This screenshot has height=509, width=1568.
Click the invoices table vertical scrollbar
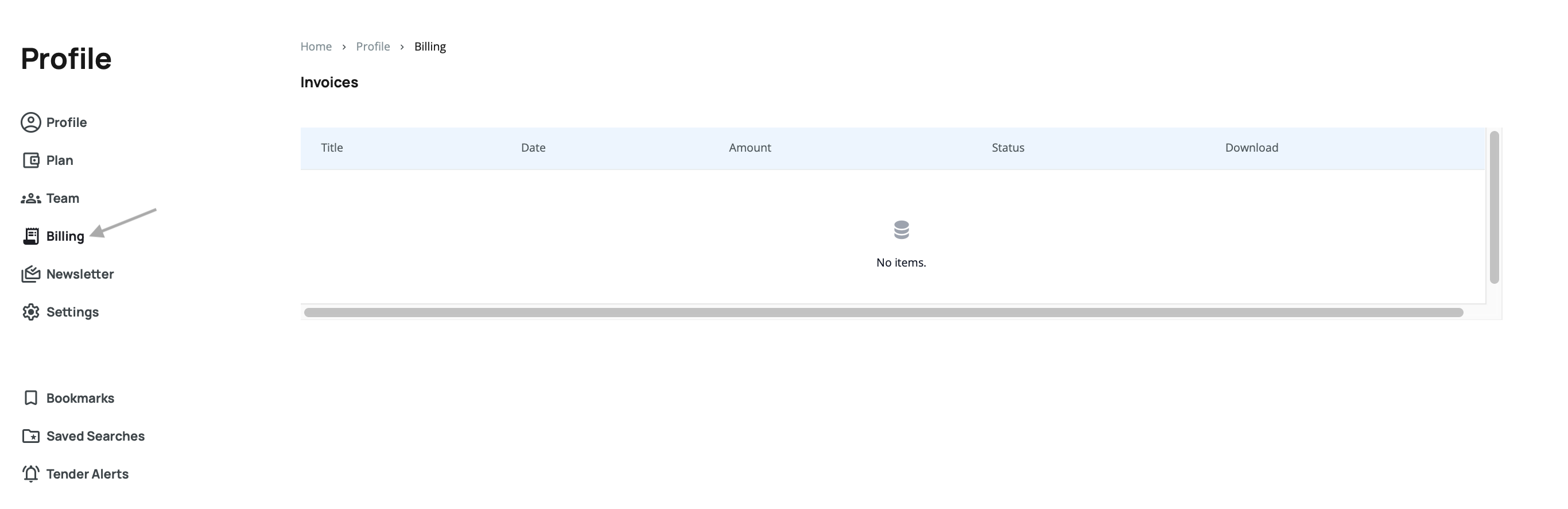[1494, 207]
